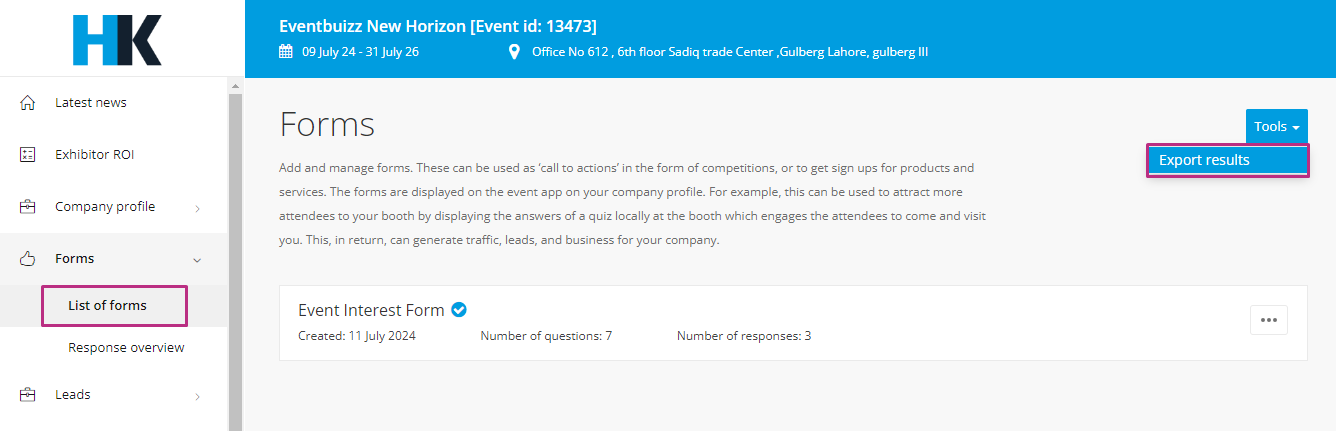Click the Forms thumbs-up icon
Image resolution: width=1336 pixels, height=431 pixels.
click(x=28, y=259)
